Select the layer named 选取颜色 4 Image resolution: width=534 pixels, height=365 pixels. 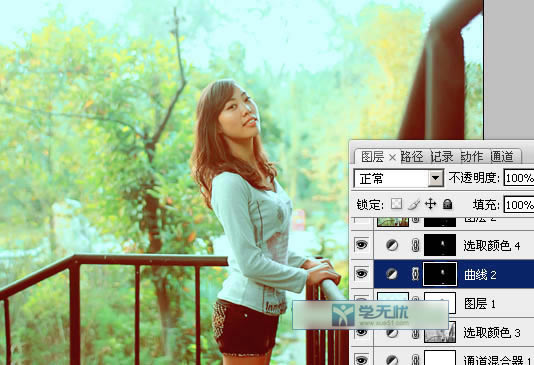pyautogui.click(x=492, y=245)
